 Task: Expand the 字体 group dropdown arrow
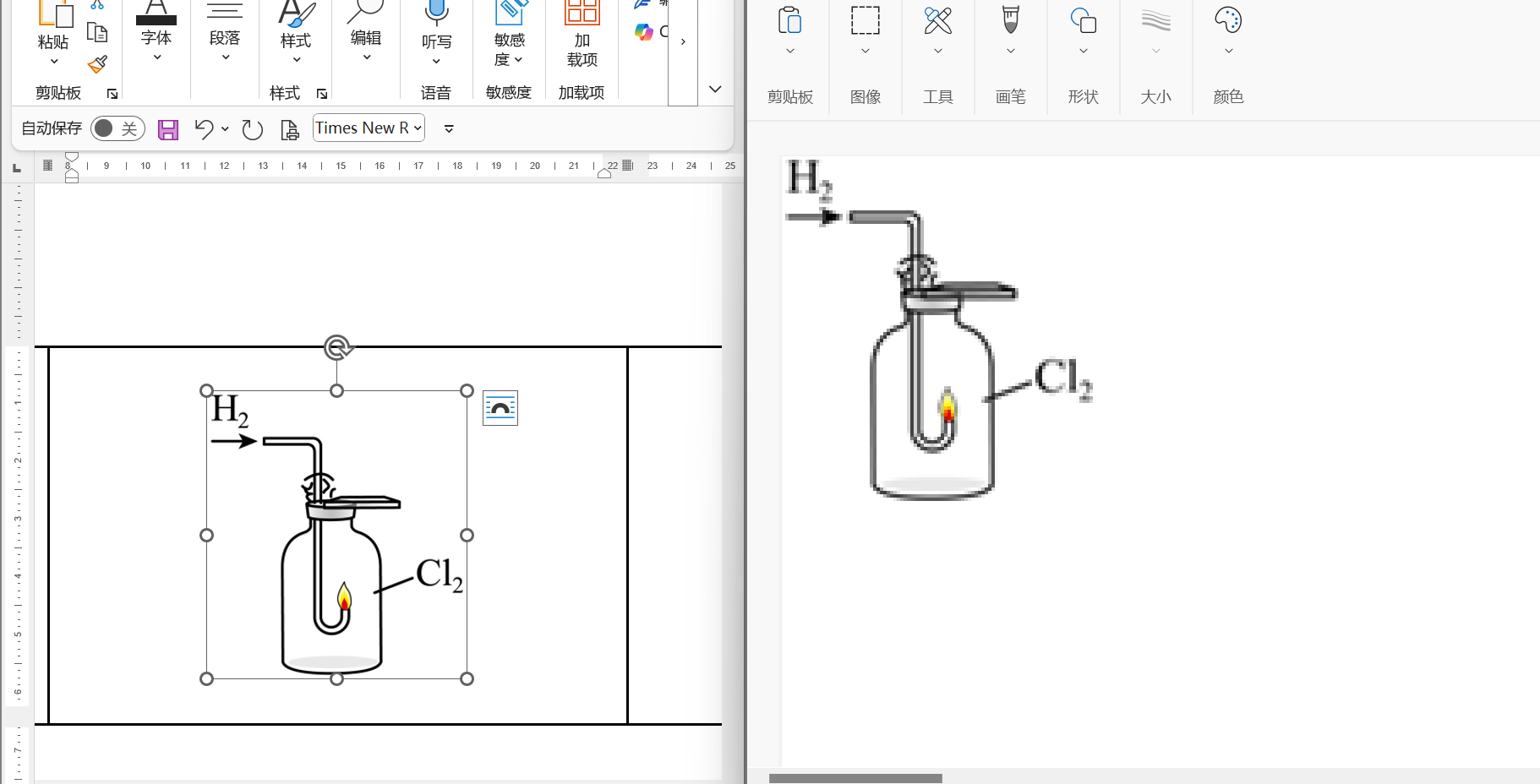(x=157, y=57)
